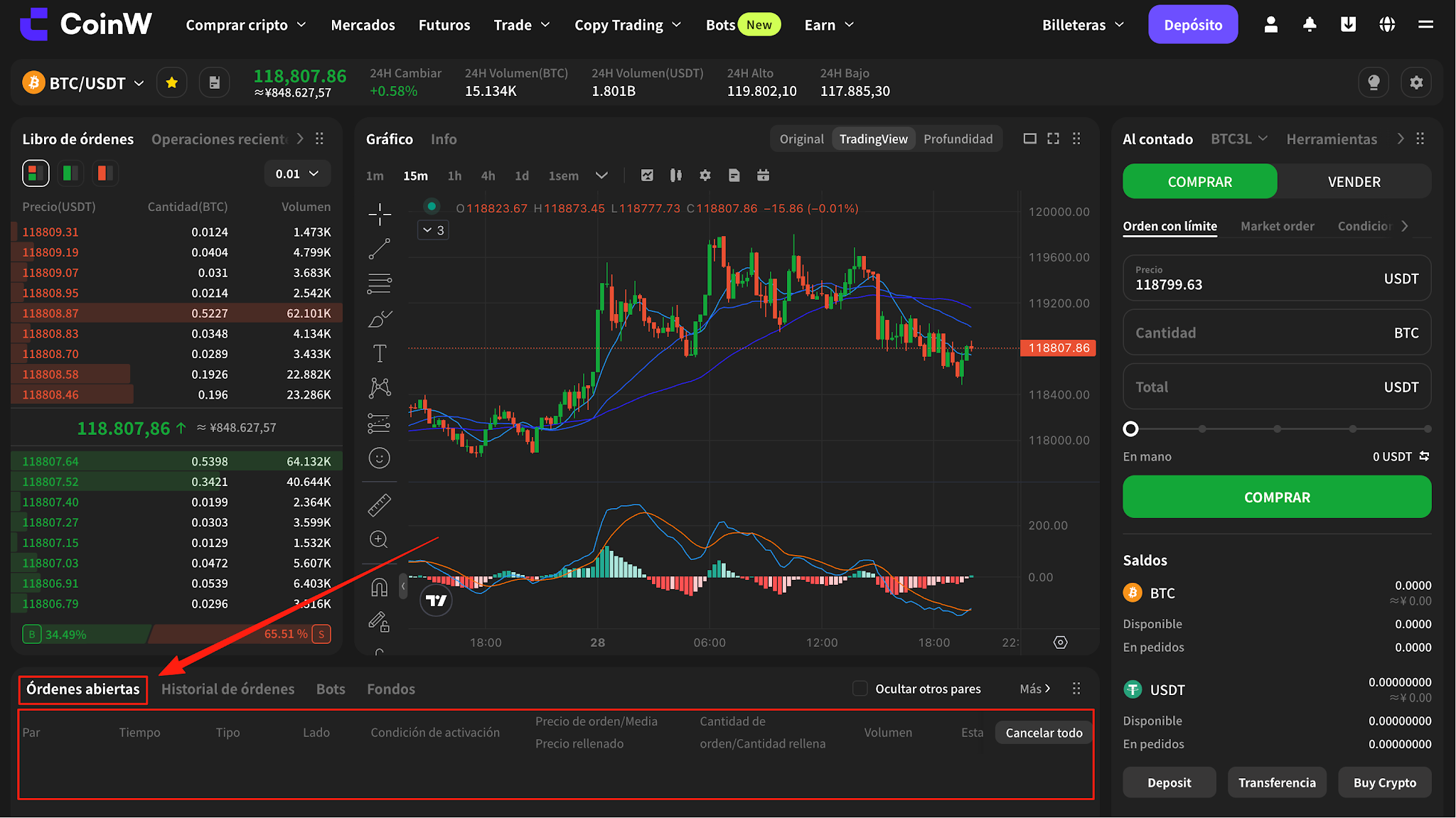Click the order amount percentage slider handle

tap(1130, 429)
